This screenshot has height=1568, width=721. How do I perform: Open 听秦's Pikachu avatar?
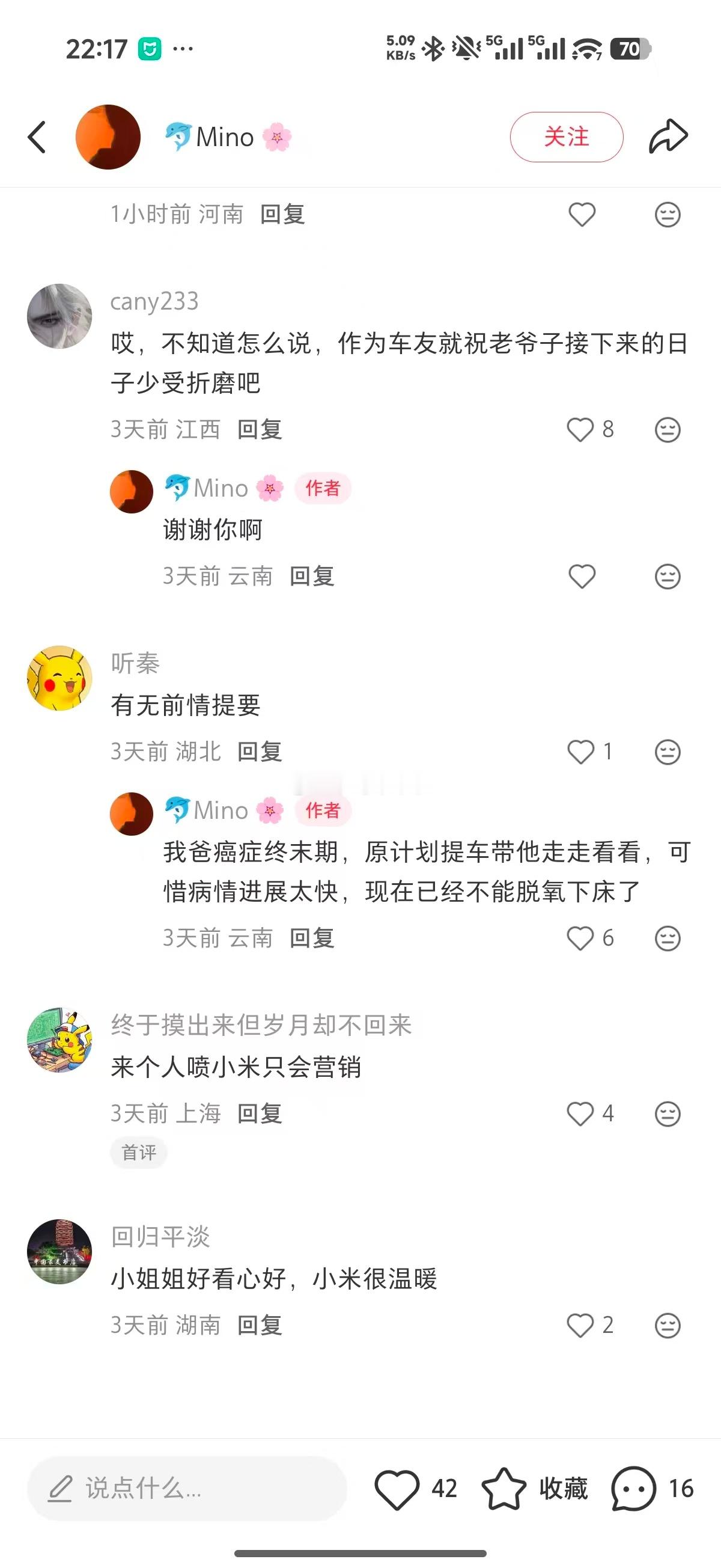tap(59, 678)
